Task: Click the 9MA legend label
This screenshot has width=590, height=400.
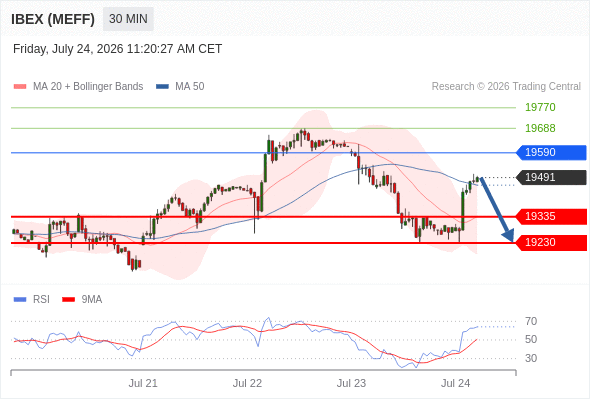Action: pos(92,300)
